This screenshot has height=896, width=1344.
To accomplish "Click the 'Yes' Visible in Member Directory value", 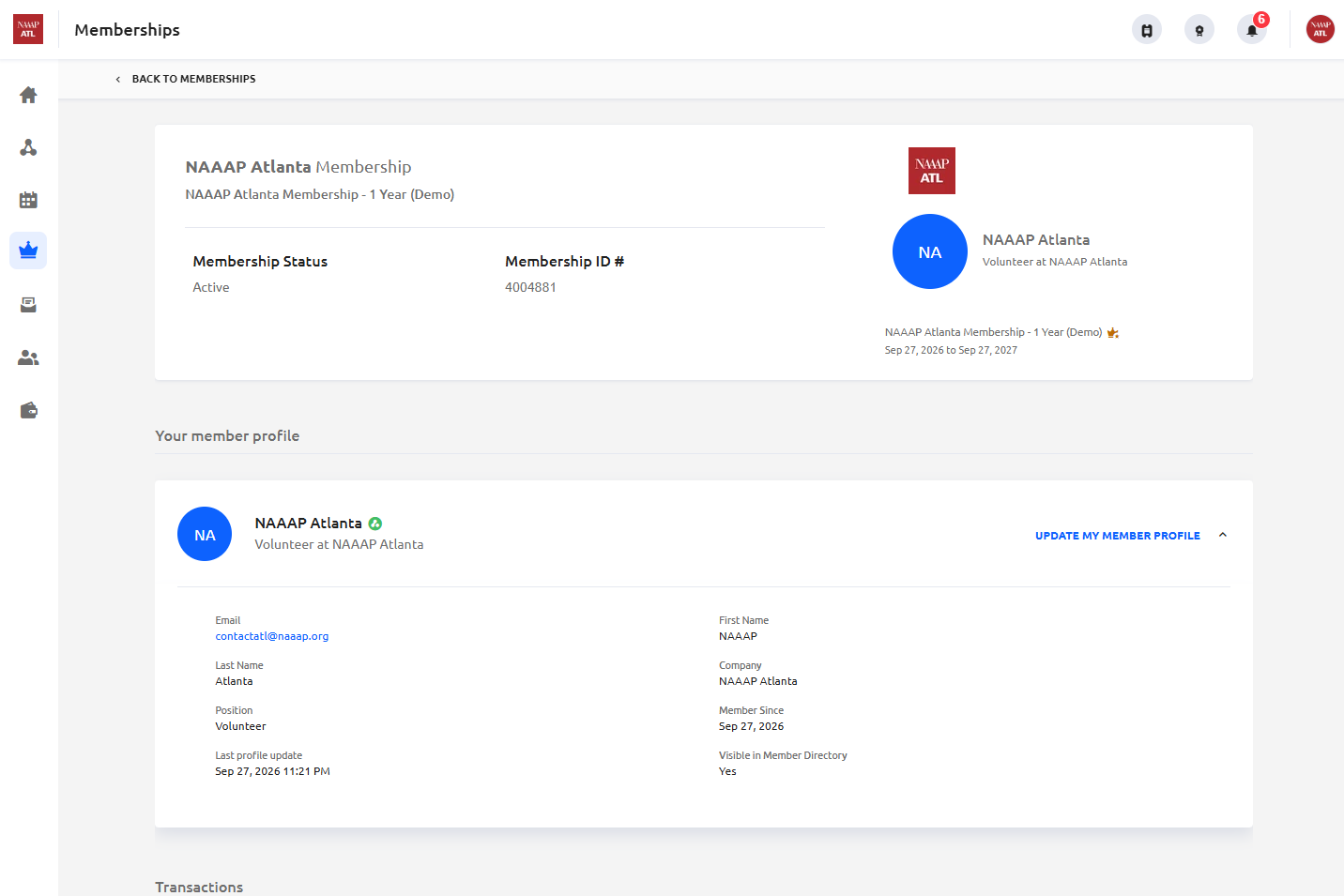I will point(728,771).
